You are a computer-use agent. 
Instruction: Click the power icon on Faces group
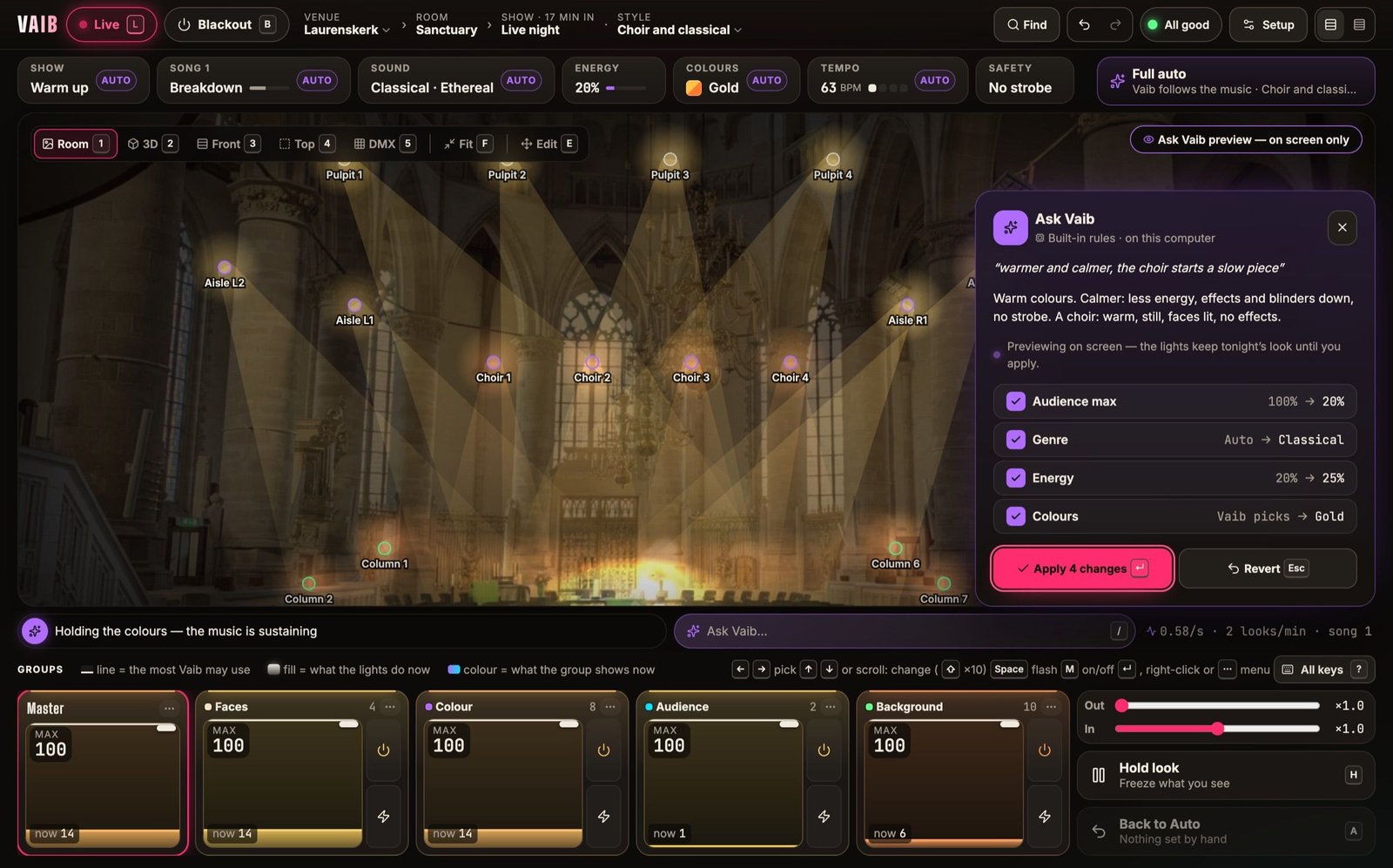[383, 750]
